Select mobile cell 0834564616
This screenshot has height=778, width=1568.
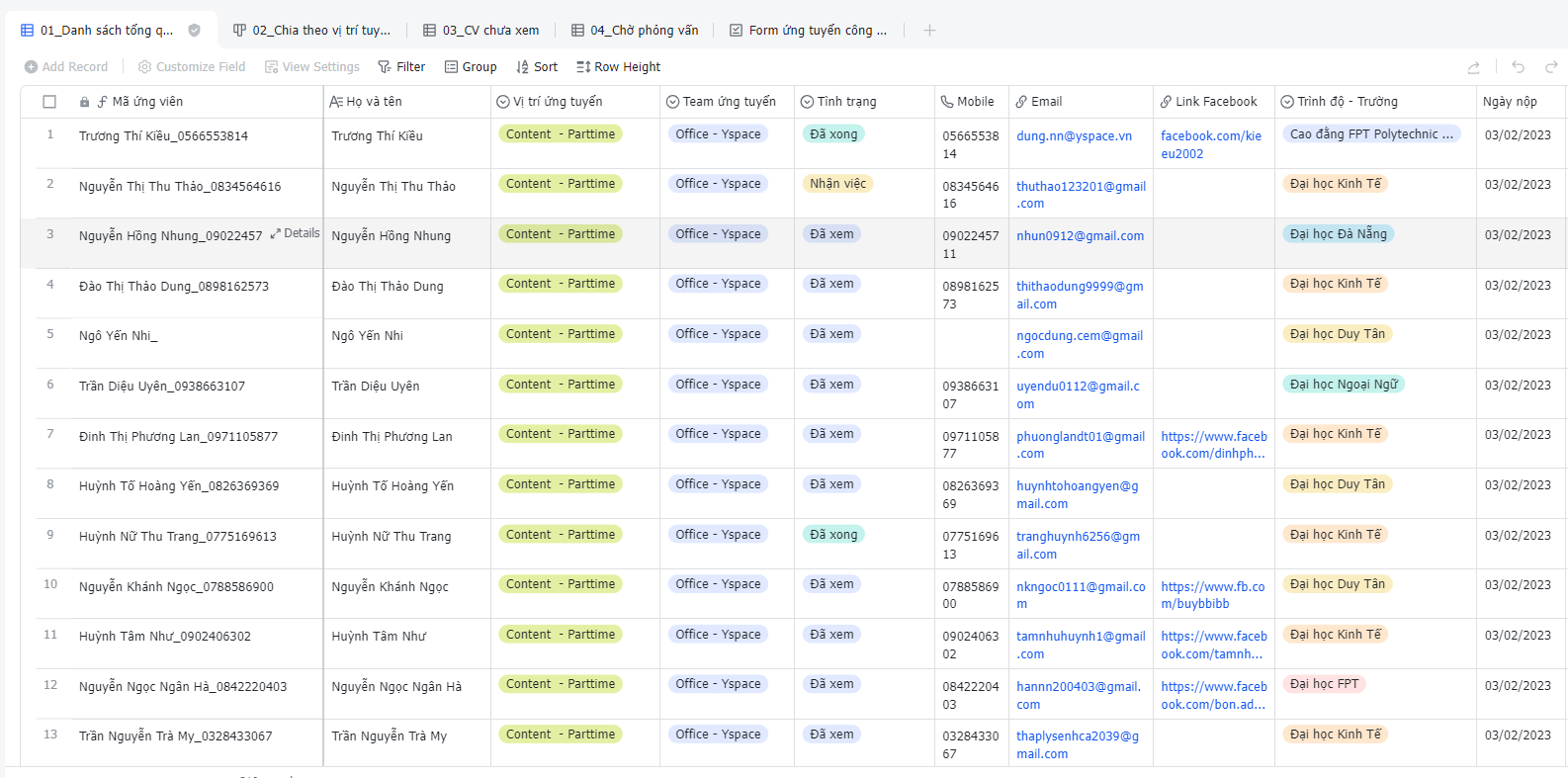click(971, 195)
